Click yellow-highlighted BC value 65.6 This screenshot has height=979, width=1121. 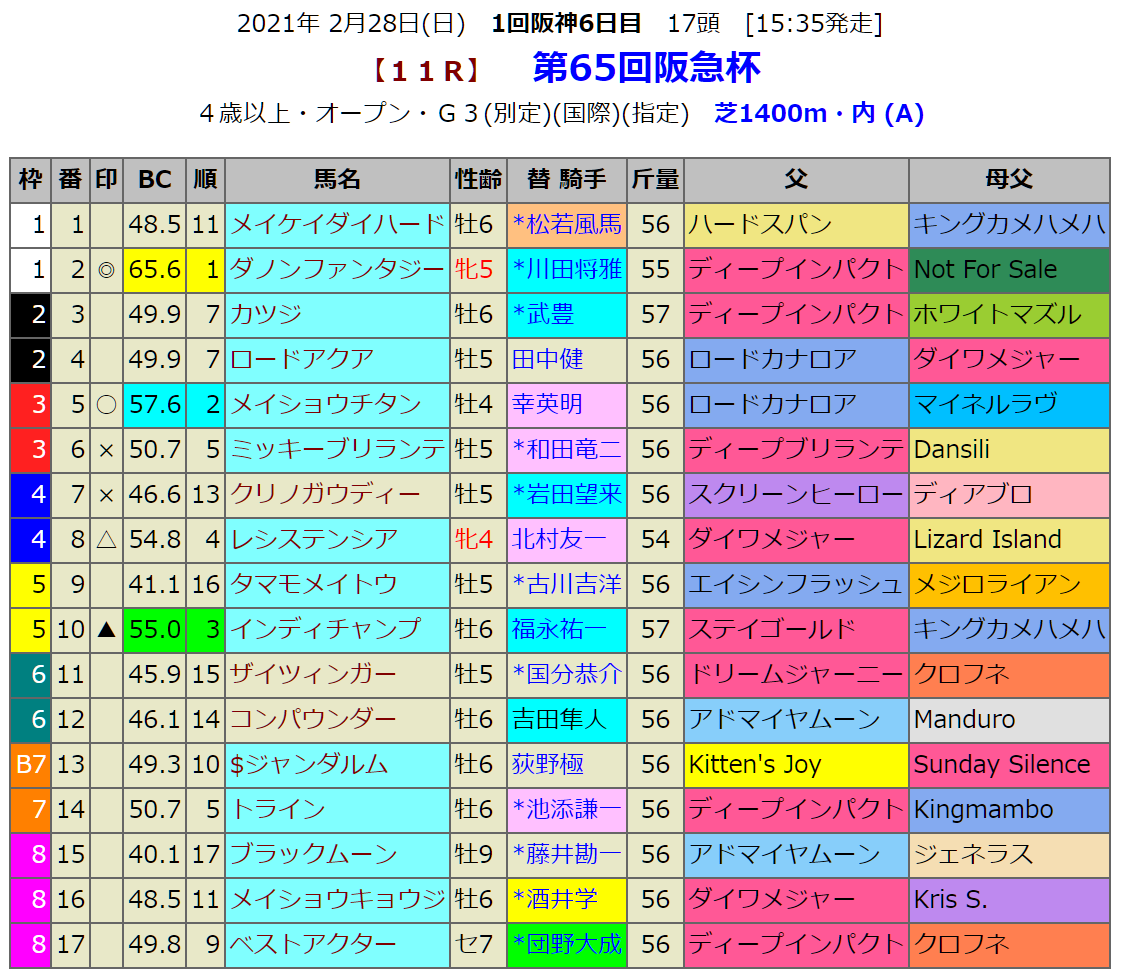pos(155,270)
